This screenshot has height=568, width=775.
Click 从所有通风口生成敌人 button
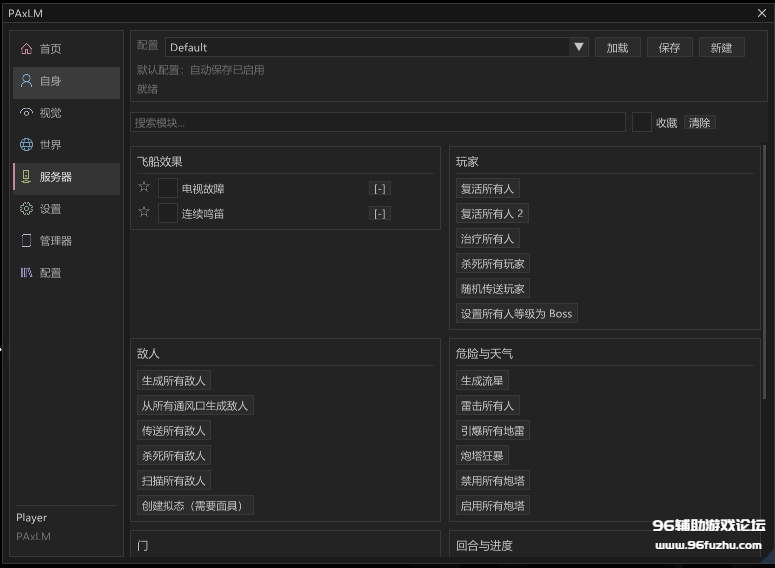click(x=195, y=405)
